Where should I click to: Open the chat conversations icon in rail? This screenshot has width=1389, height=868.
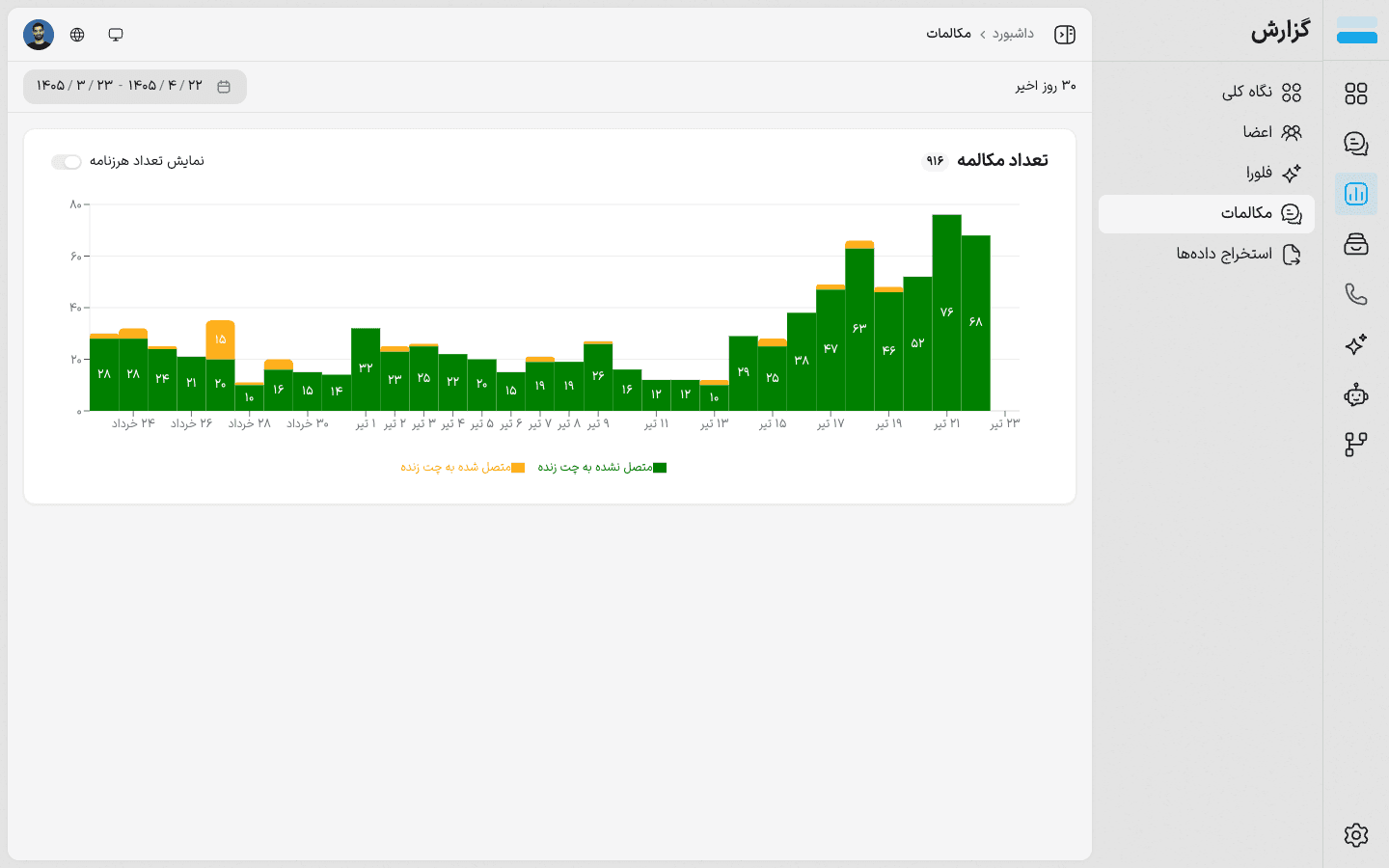(x=1356, y=144)
